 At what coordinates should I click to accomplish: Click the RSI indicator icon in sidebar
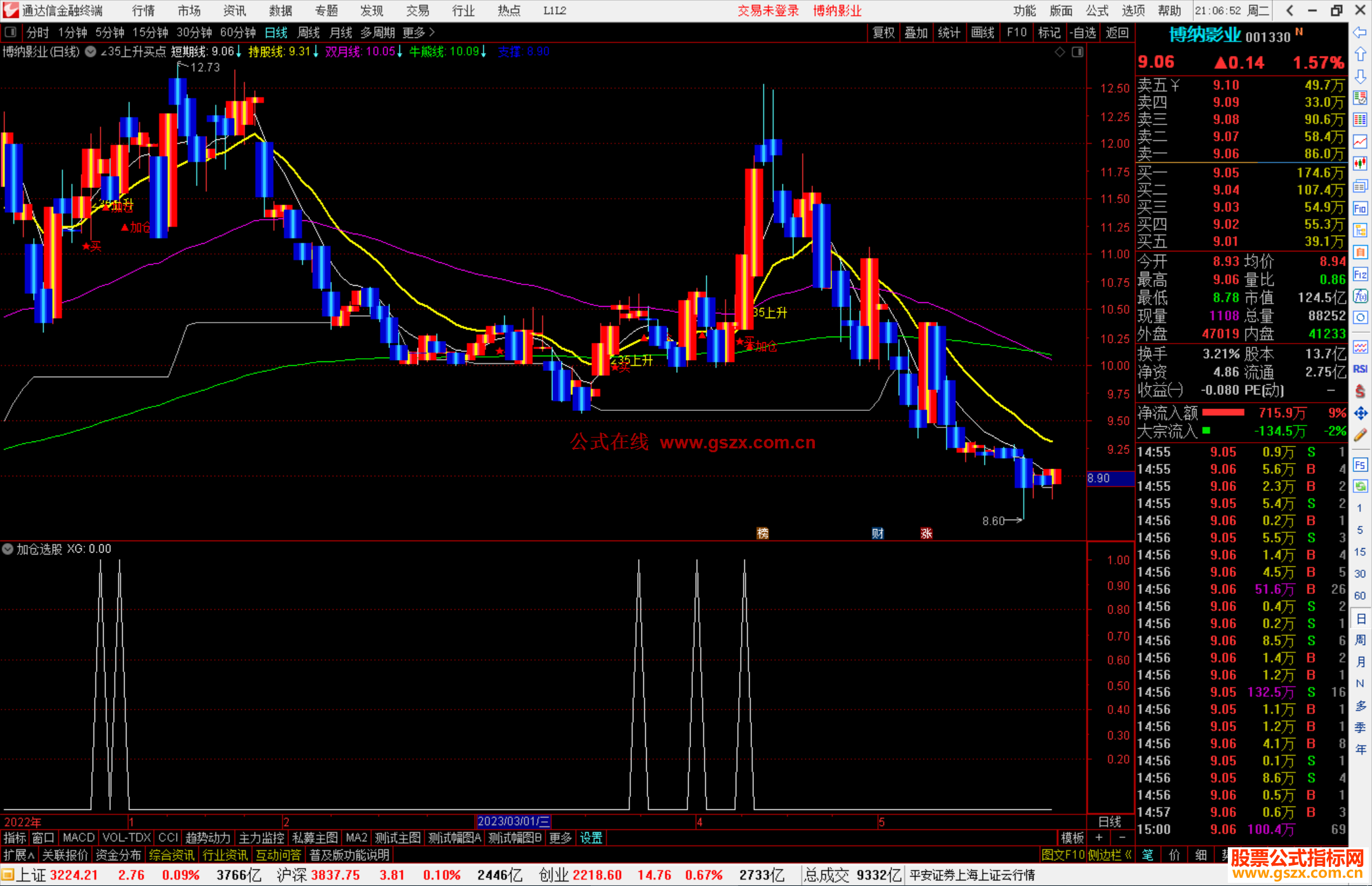[1360, 369]
